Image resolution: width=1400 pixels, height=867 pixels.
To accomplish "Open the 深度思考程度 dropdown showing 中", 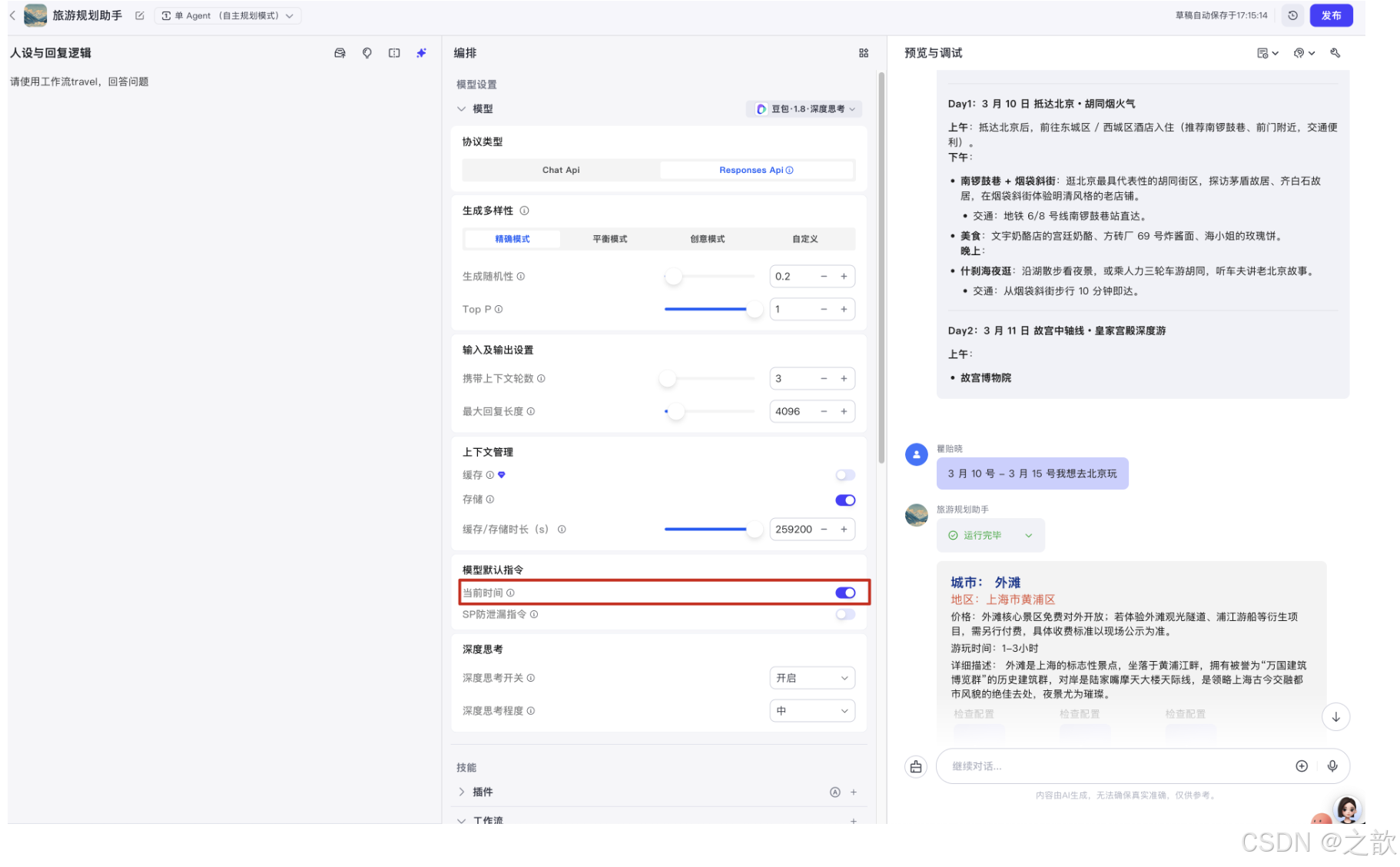I will click(x=812, y=710).
